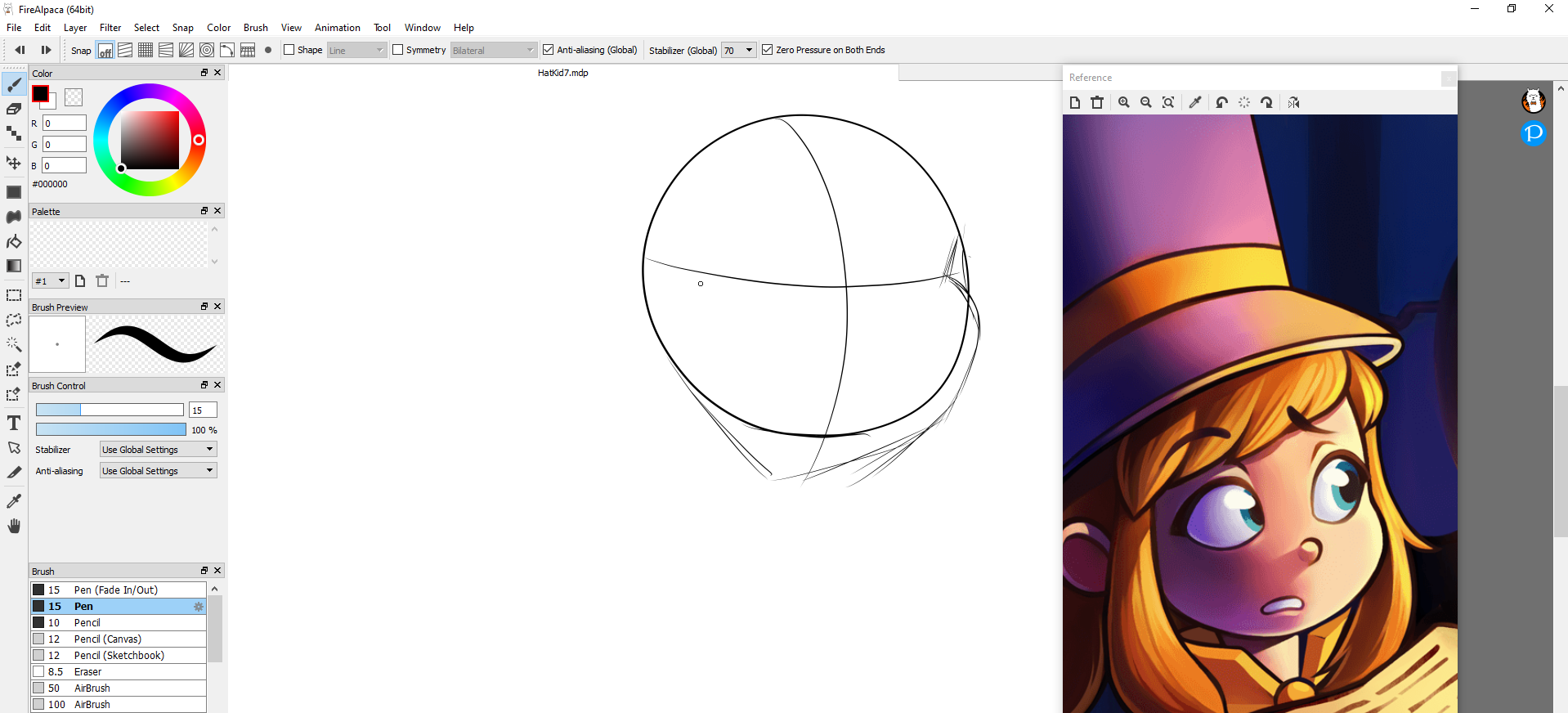Add a new palette color
The width and height of the screenshot is (1568, 713).
tap(80, 280)
